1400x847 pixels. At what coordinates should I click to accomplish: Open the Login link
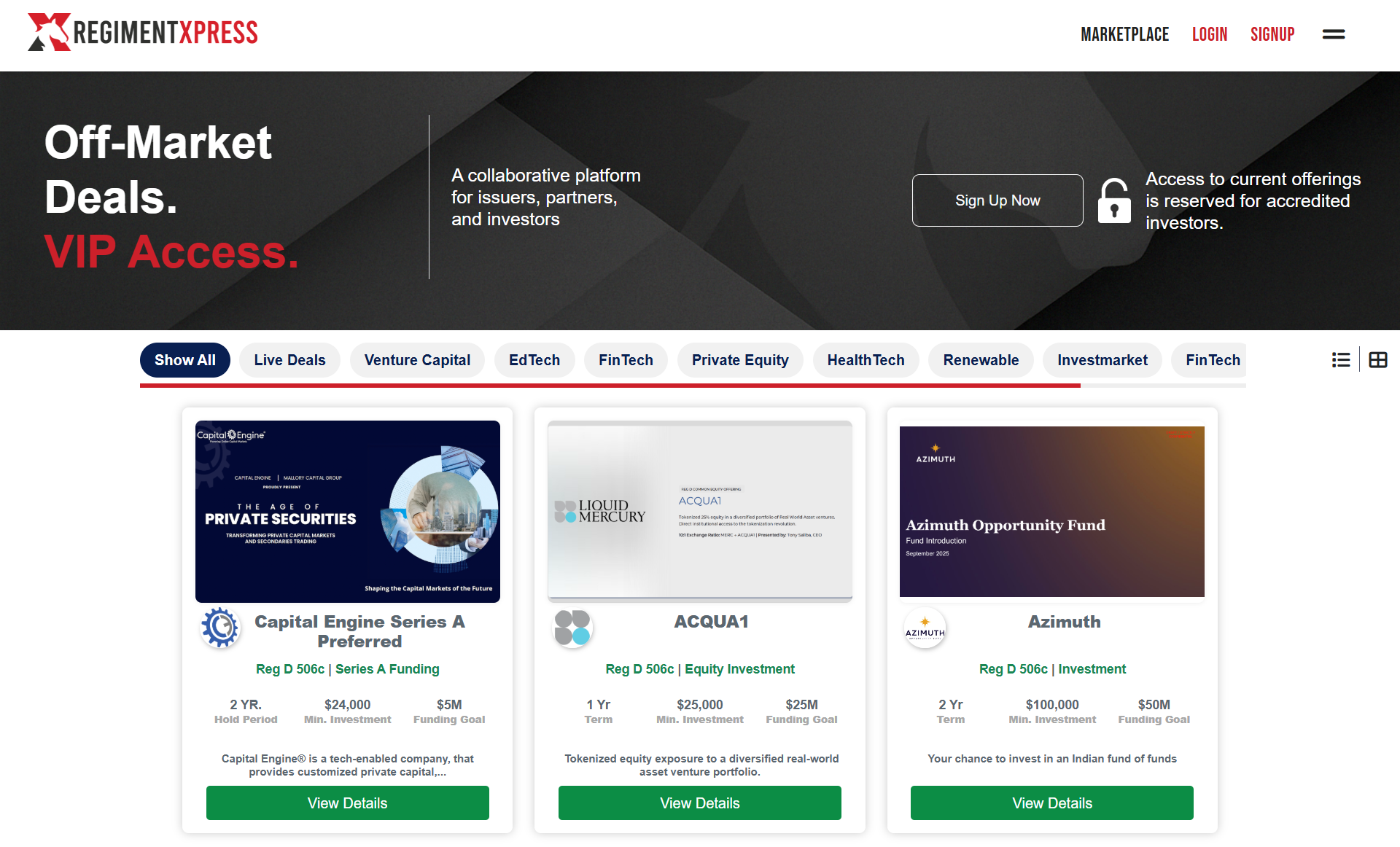pos(1210,34)
